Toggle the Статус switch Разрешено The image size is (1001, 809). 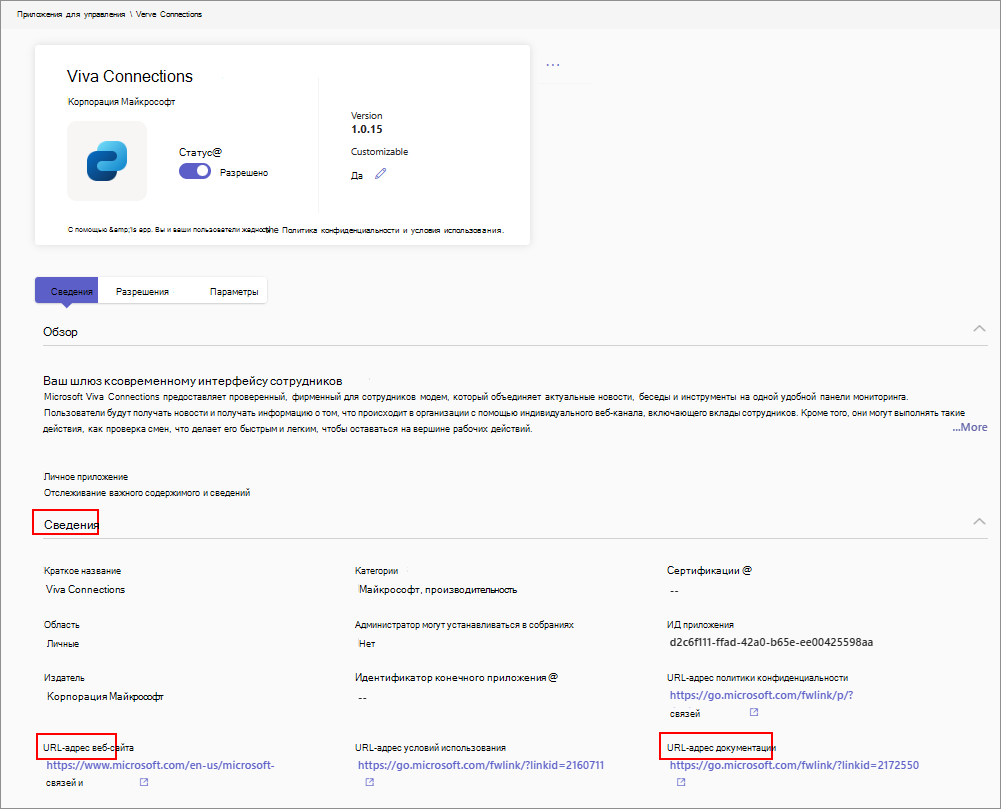(195, 171)
